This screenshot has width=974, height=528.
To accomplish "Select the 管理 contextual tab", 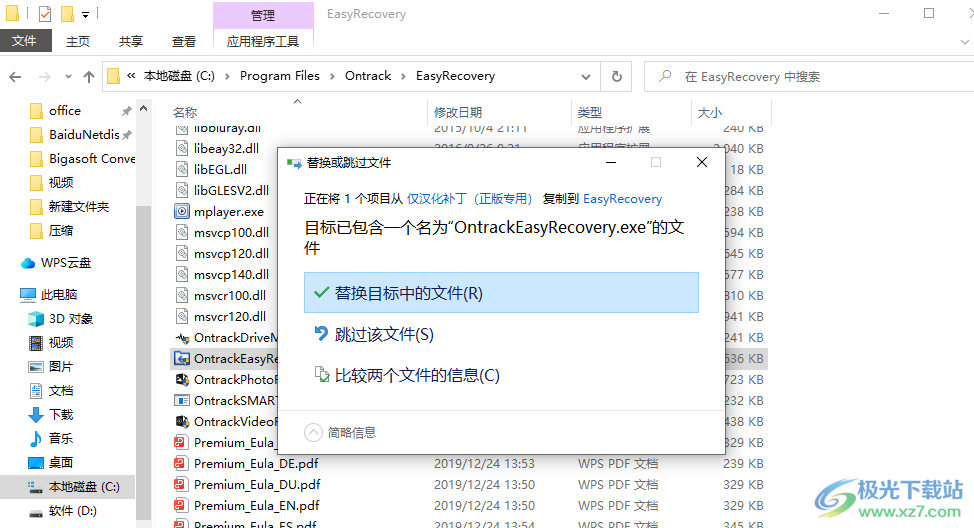I will coord(263,15).
